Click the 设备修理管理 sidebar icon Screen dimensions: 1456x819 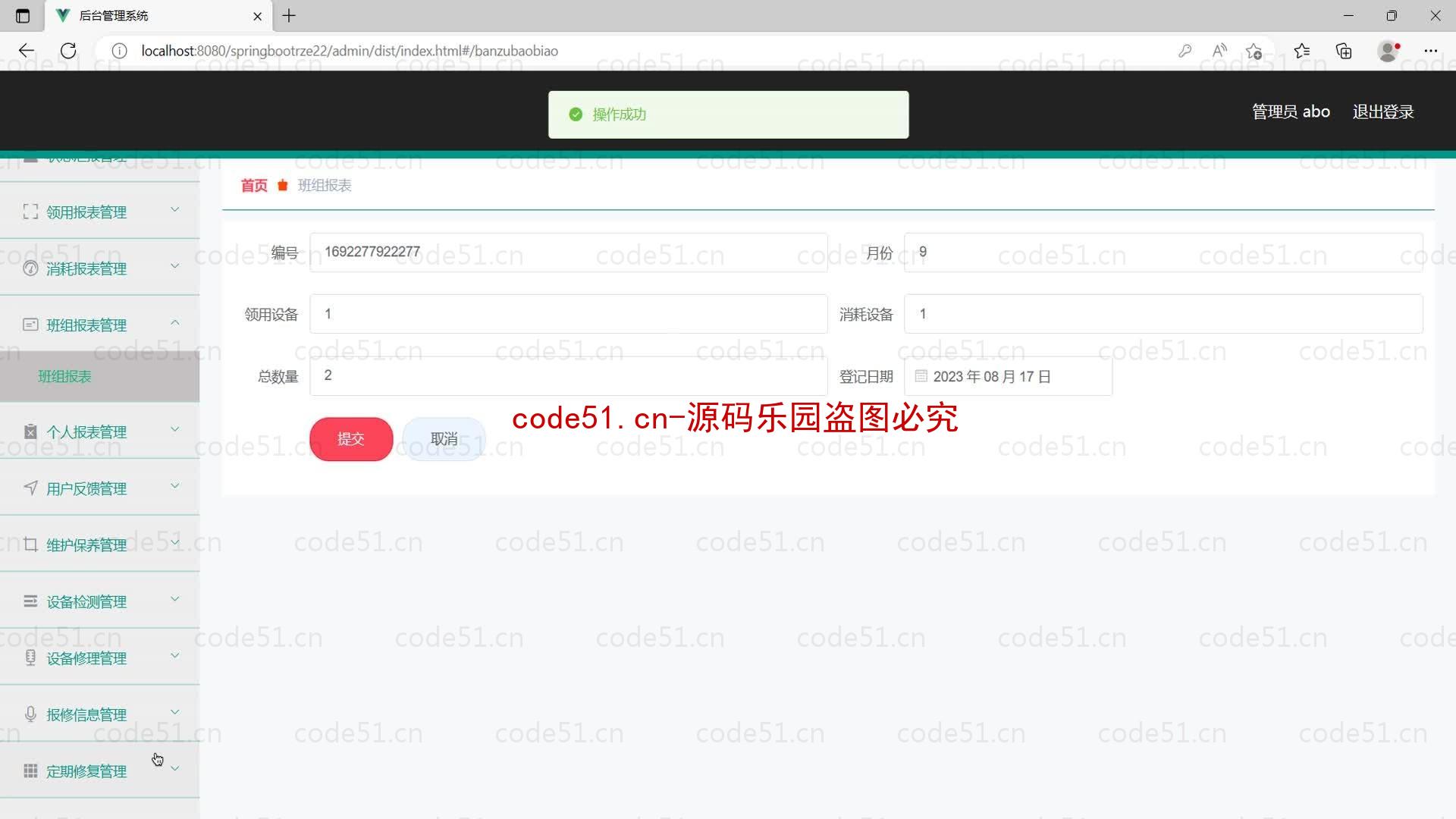[x=30, y=657]
